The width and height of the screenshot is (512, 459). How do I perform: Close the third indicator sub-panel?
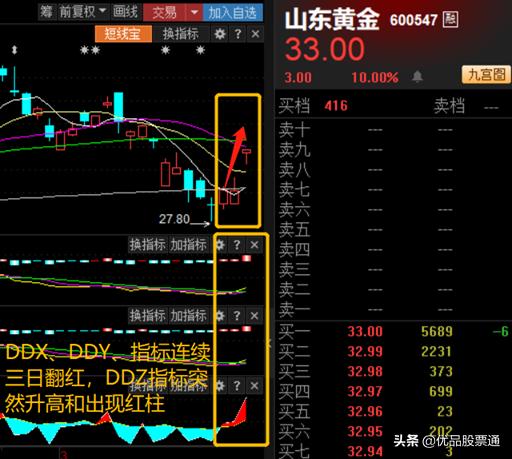click(x=254, y=386)
